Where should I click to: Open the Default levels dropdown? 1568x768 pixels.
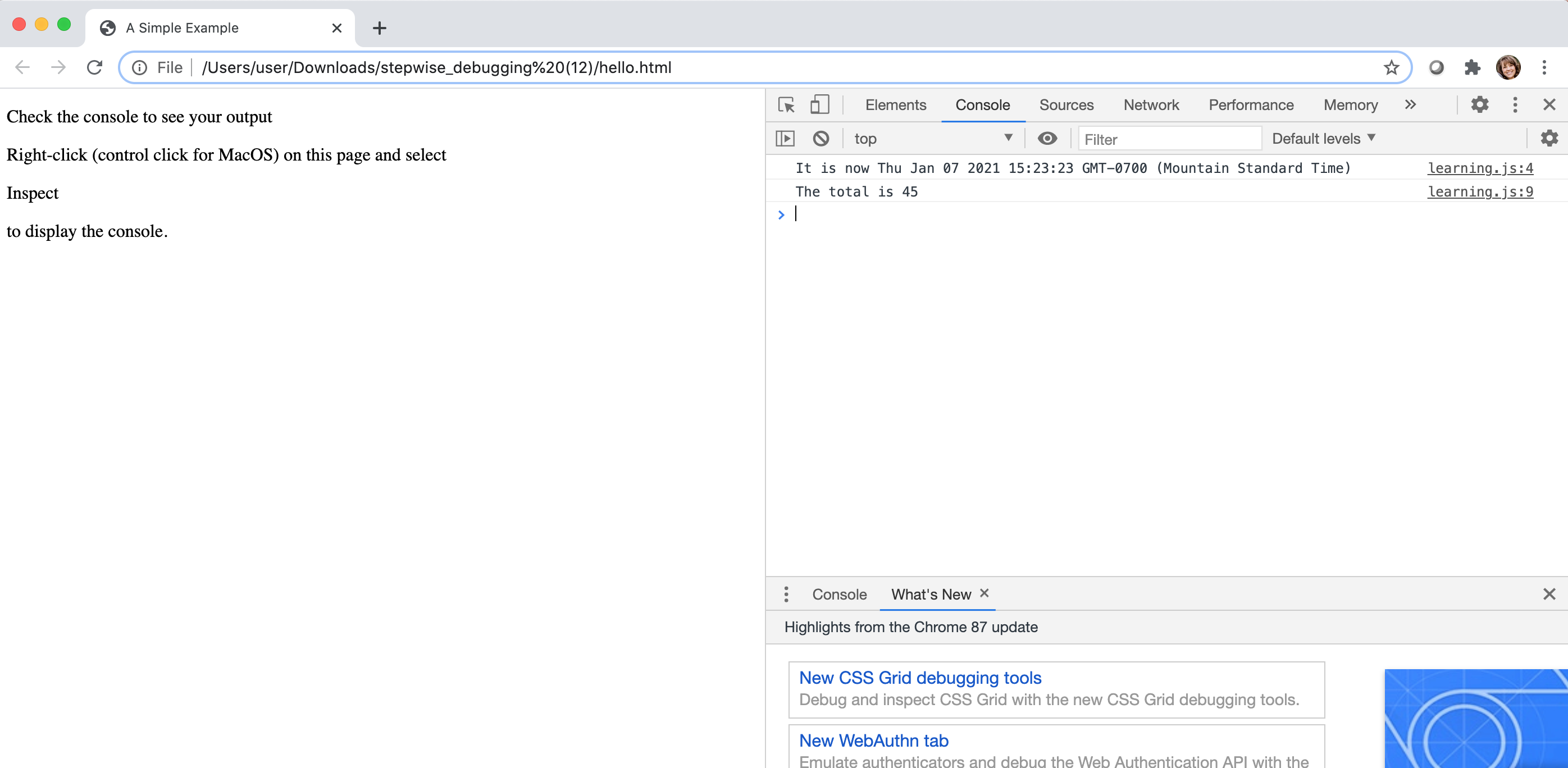pos(1323,139)
